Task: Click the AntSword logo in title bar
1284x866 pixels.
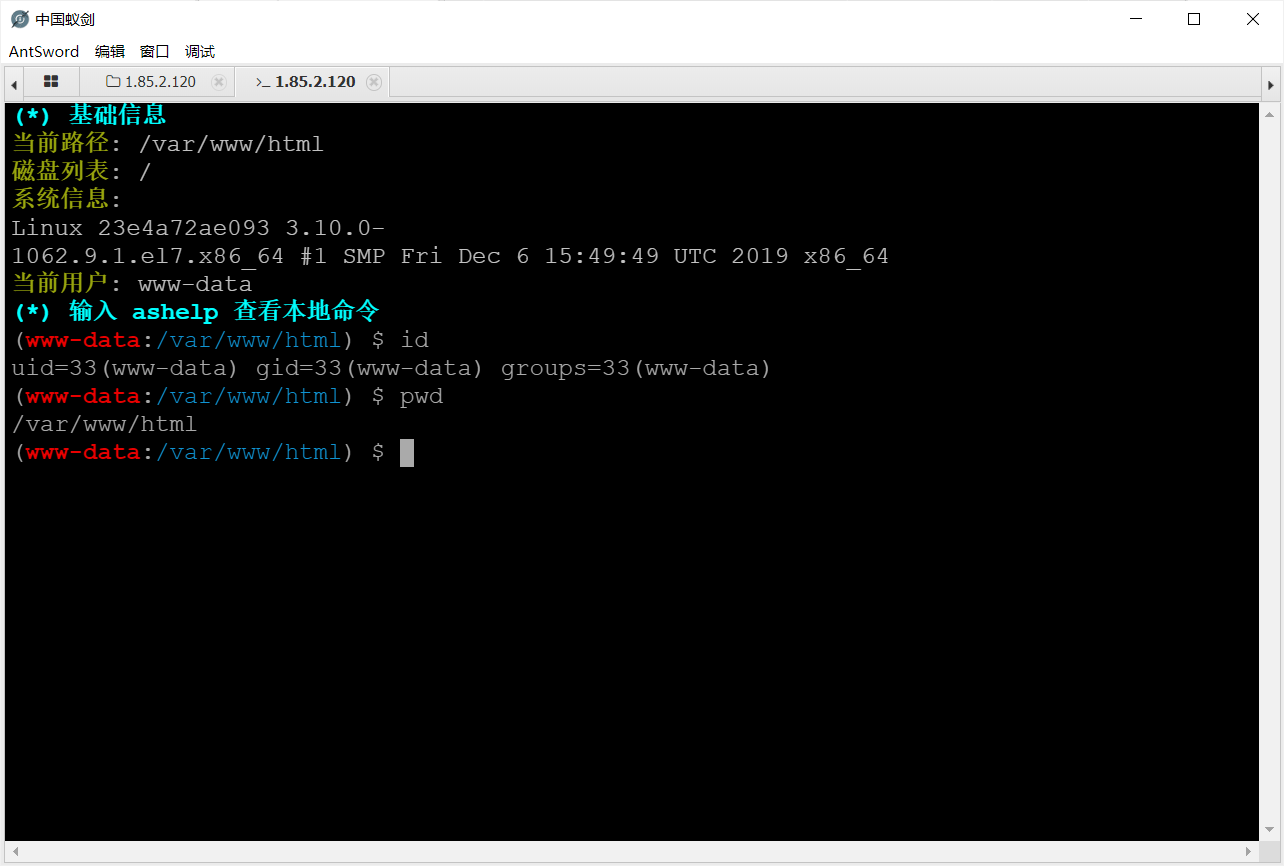Action: 19,19
